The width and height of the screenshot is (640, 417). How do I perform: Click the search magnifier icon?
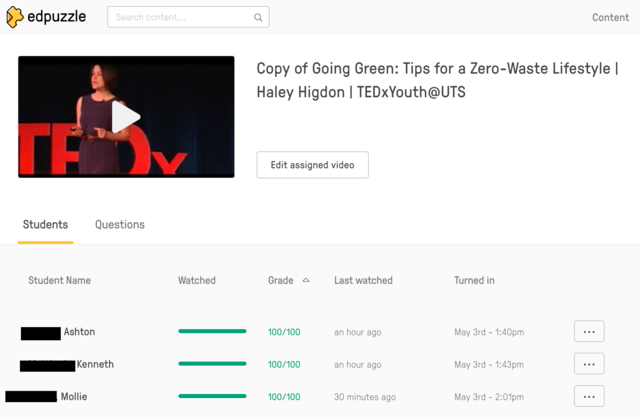click(258, 17)
